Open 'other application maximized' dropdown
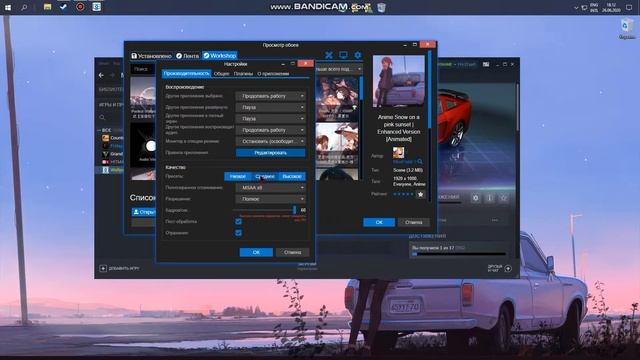This screenshot has height=360, width=640. [271, 107]
